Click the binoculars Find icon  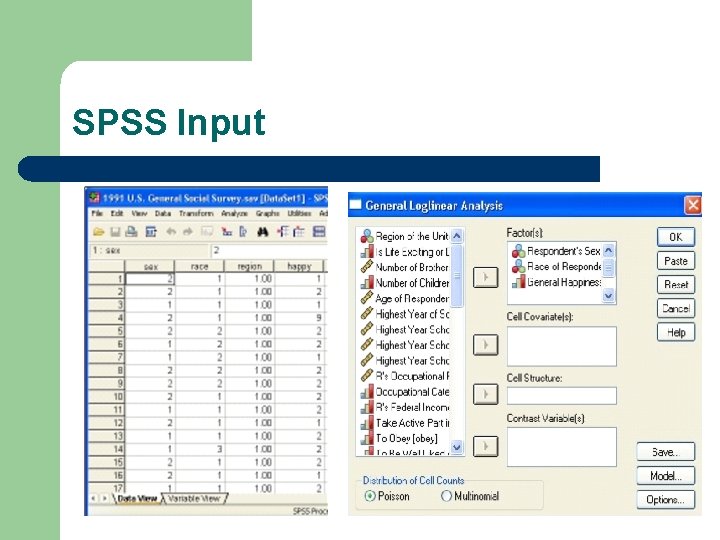263,232
